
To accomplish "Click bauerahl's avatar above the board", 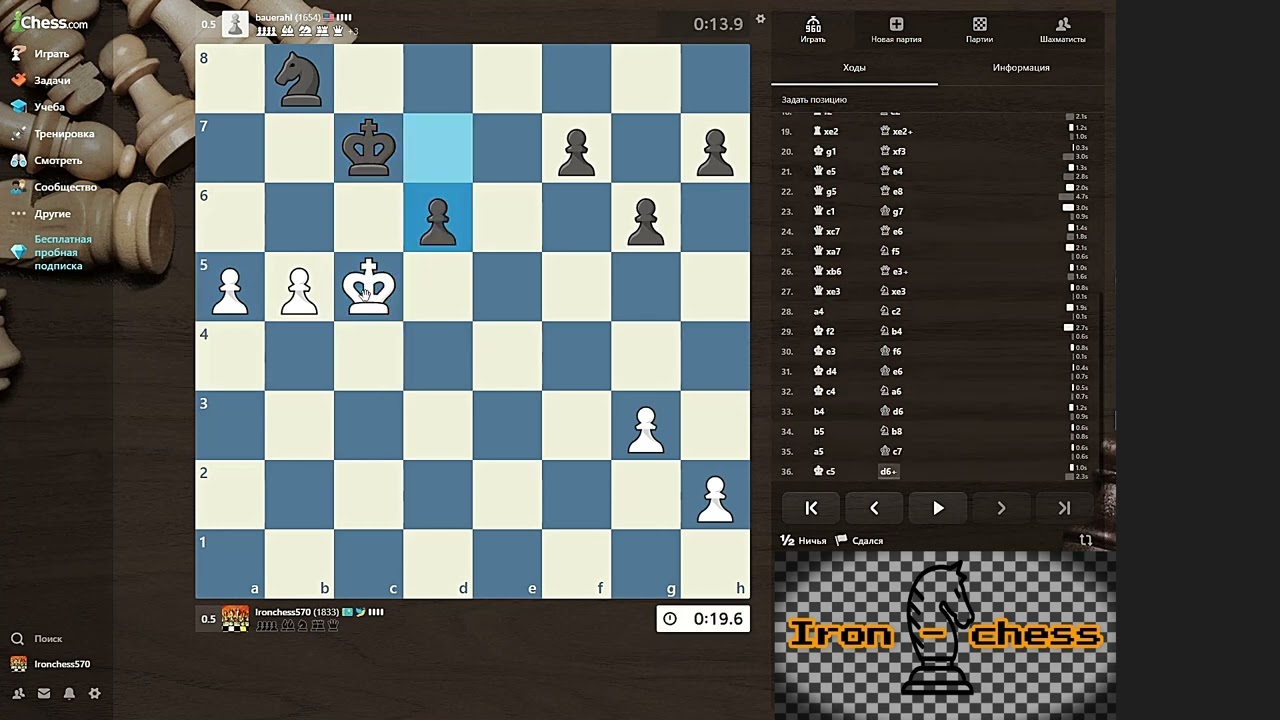I will 235,24.
